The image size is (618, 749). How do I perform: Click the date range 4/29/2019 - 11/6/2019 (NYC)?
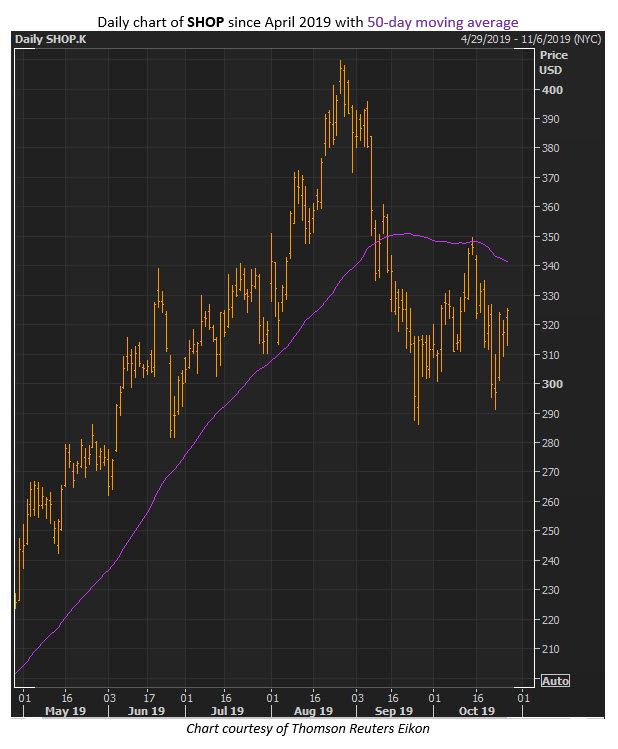click(531, 39)
